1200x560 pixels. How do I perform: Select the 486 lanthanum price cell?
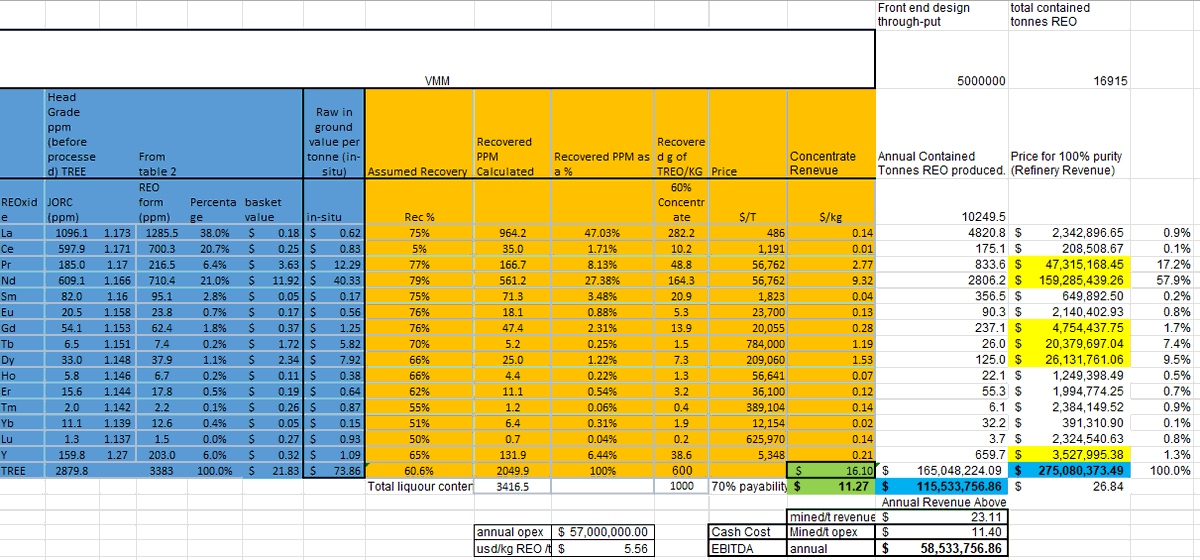775,232
